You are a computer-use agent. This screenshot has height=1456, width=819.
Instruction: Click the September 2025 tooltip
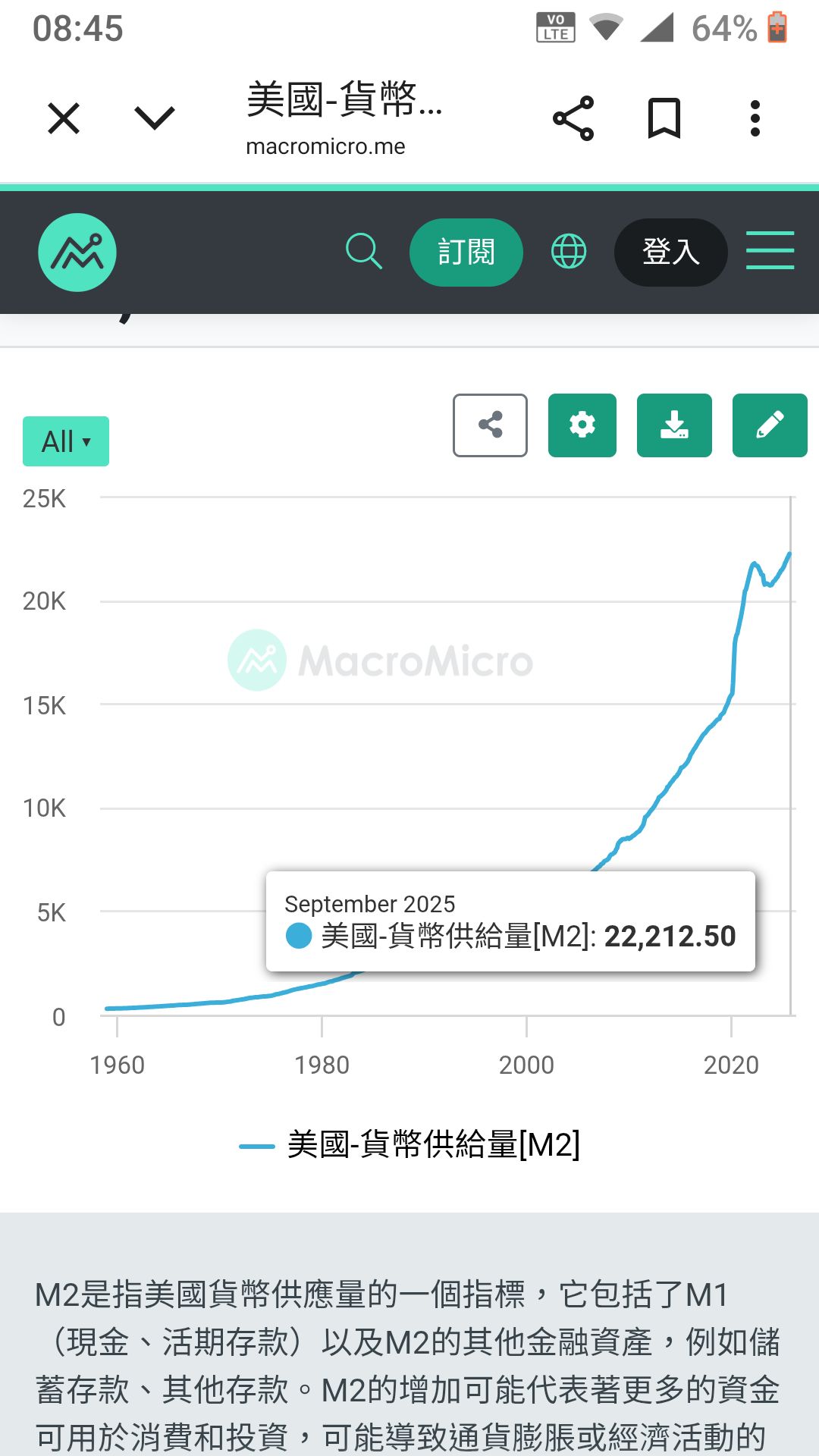[510, 920]
